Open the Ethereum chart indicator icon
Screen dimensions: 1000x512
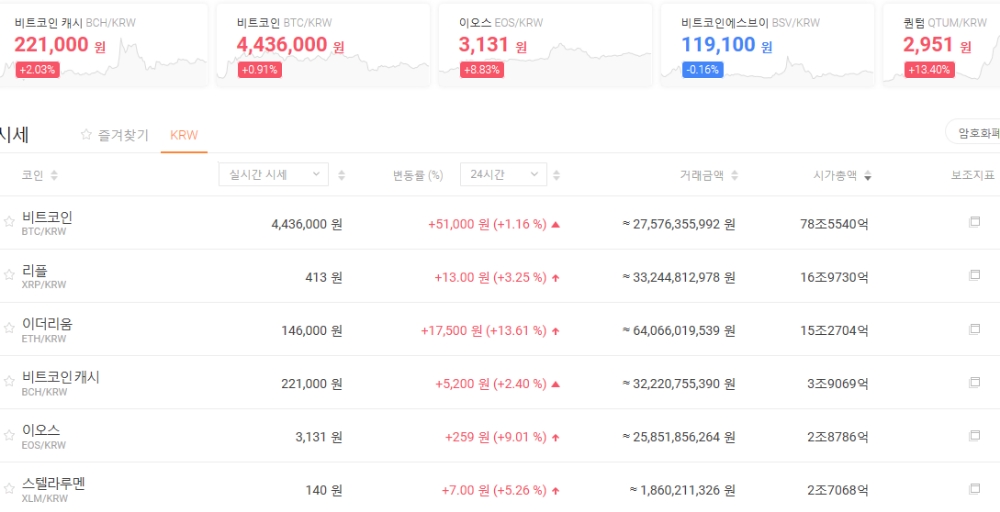coord(974,329)
